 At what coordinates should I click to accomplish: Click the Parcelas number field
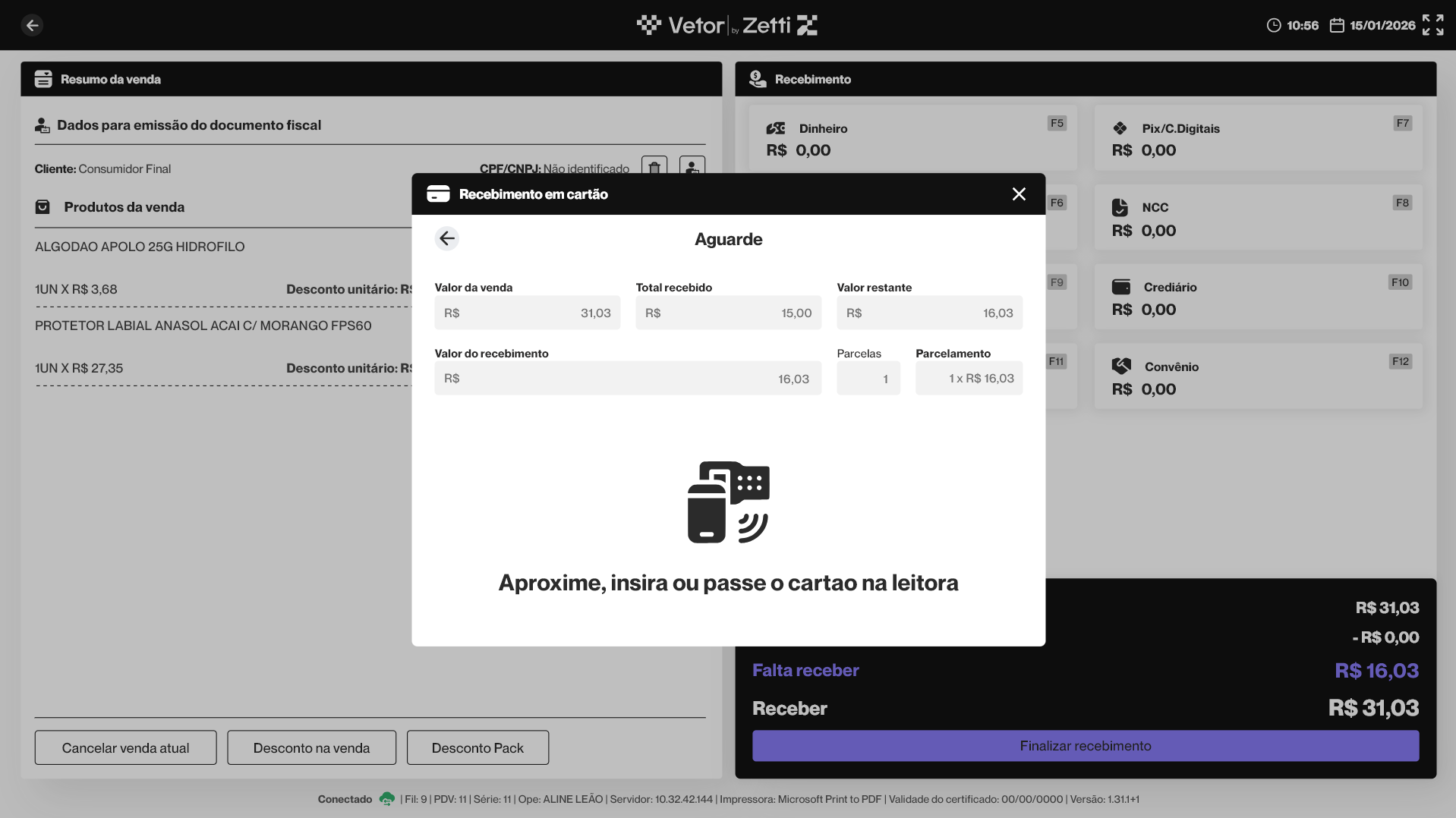tap(868, 379)
